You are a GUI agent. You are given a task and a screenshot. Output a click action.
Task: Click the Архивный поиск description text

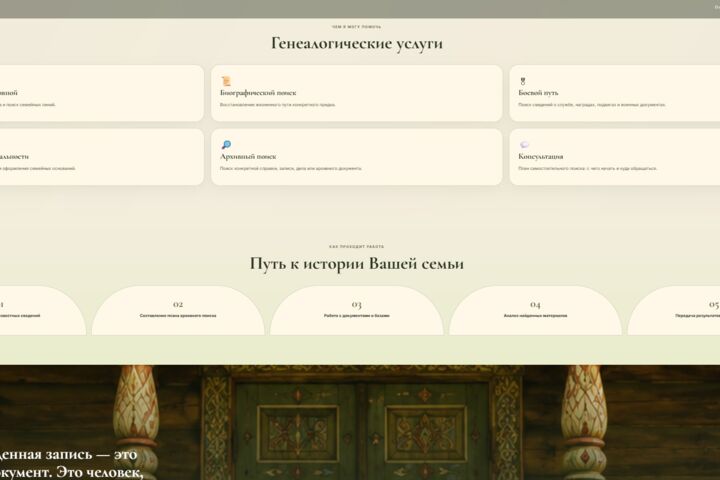291,169
